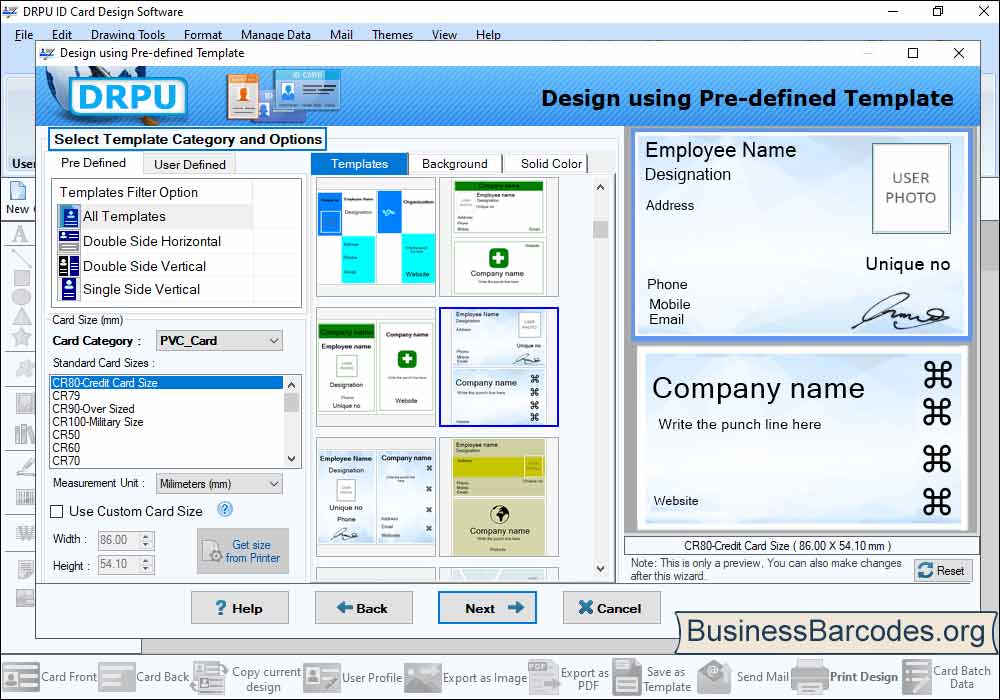
Task: Select the Triangle shape tool in sidebar
Action: pos(21,316)
